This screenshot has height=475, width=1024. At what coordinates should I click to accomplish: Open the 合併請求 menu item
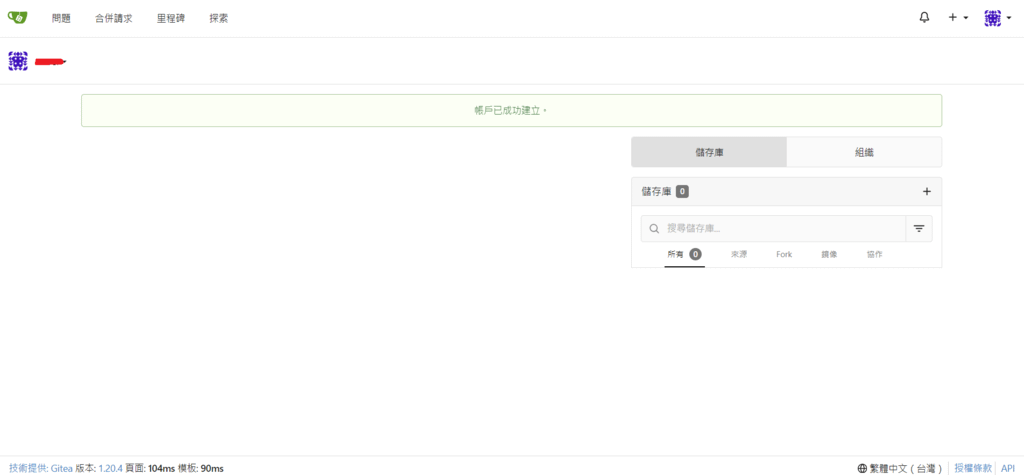(x=114, y=18)
